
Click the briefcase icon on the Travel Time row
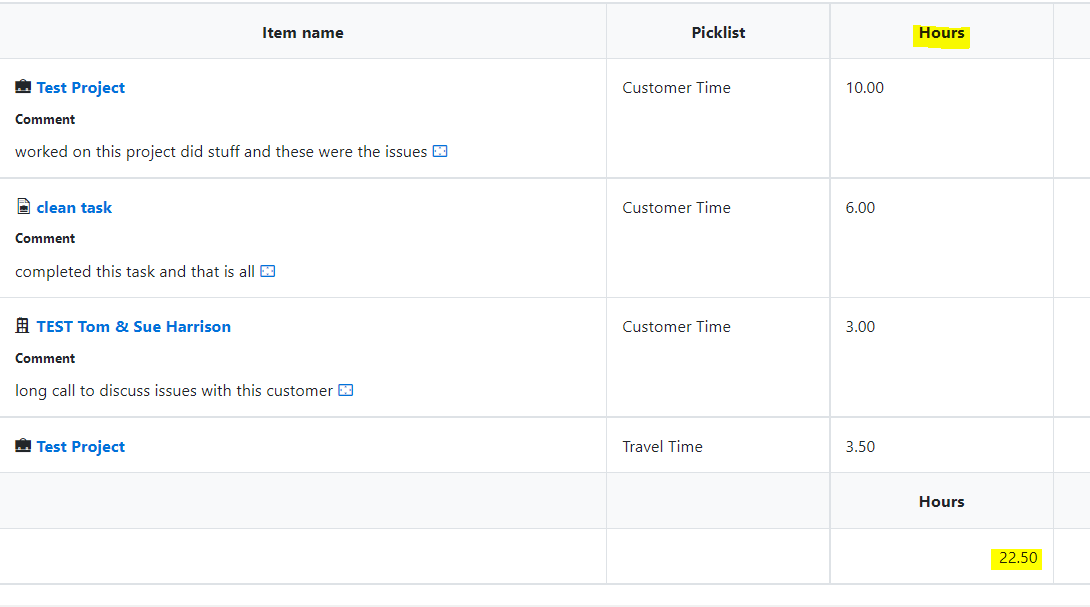click(23, 446)
